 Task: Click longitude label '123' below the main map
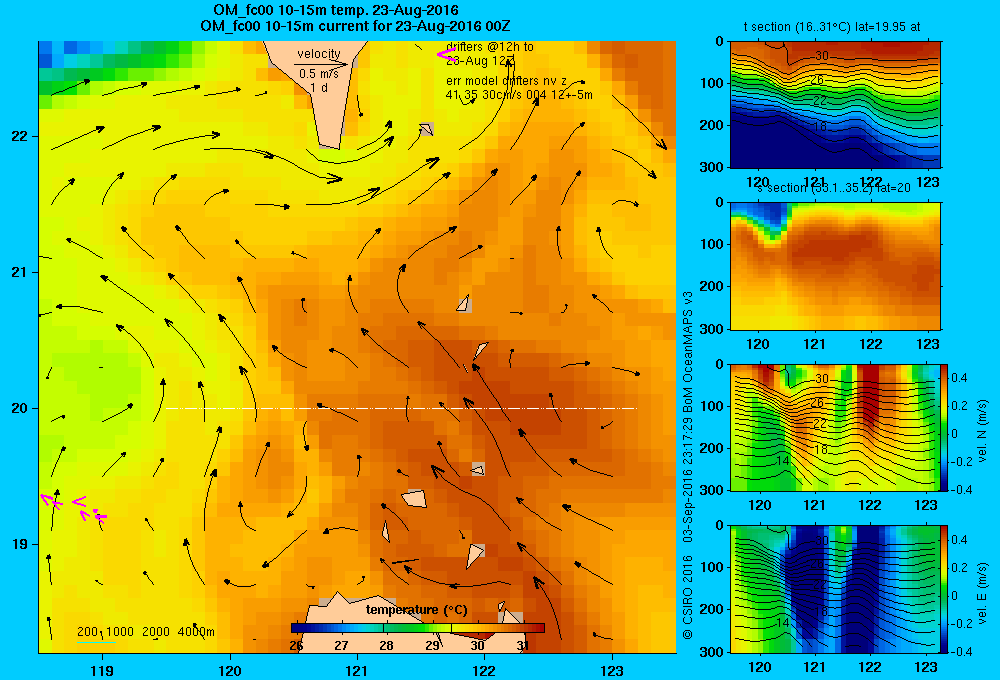[612, 670]
